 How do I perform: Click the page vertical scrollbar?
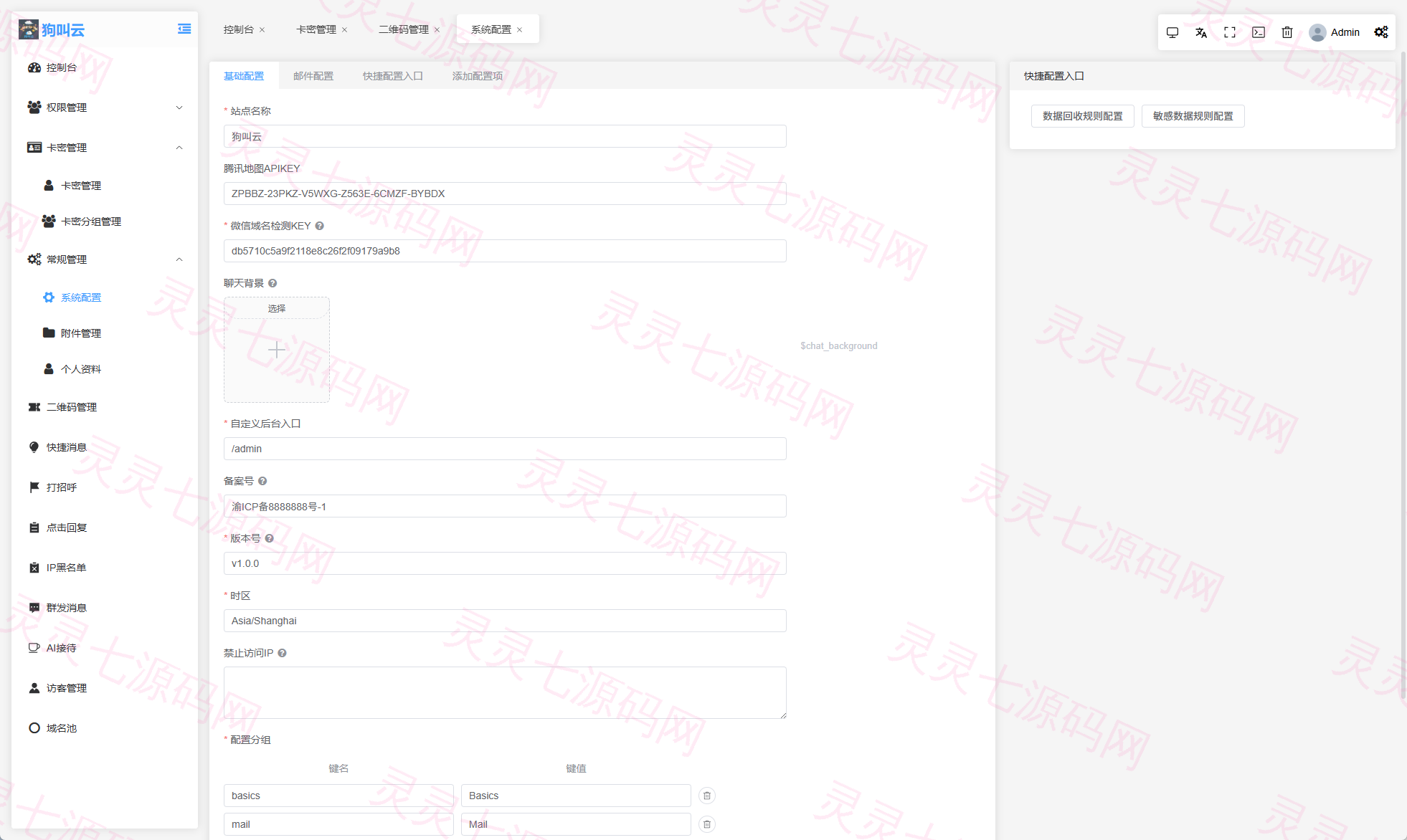pyautogui.click(x=1403, y=376)
